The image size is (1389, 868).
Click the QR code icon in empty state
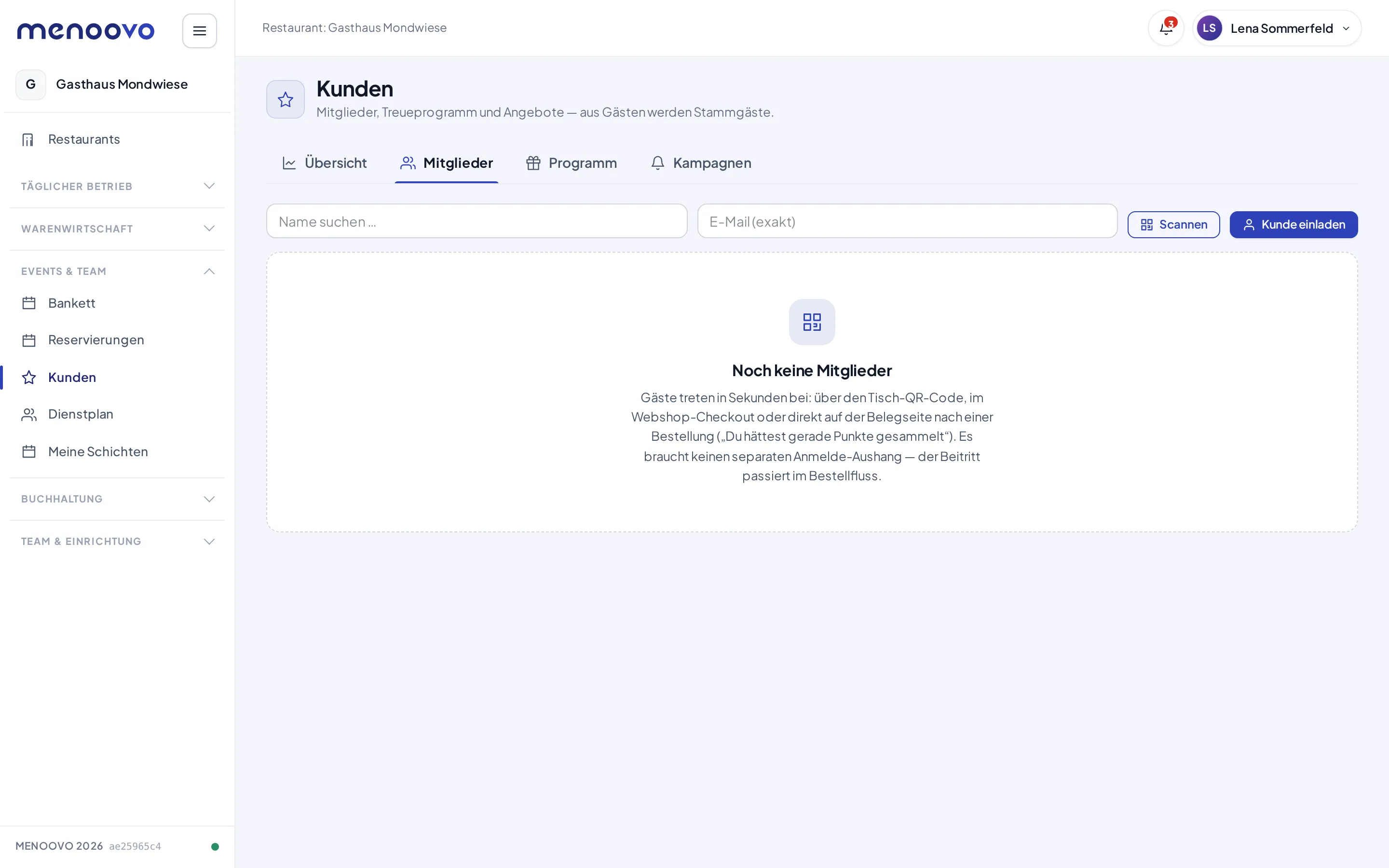(x=812, y=322)
